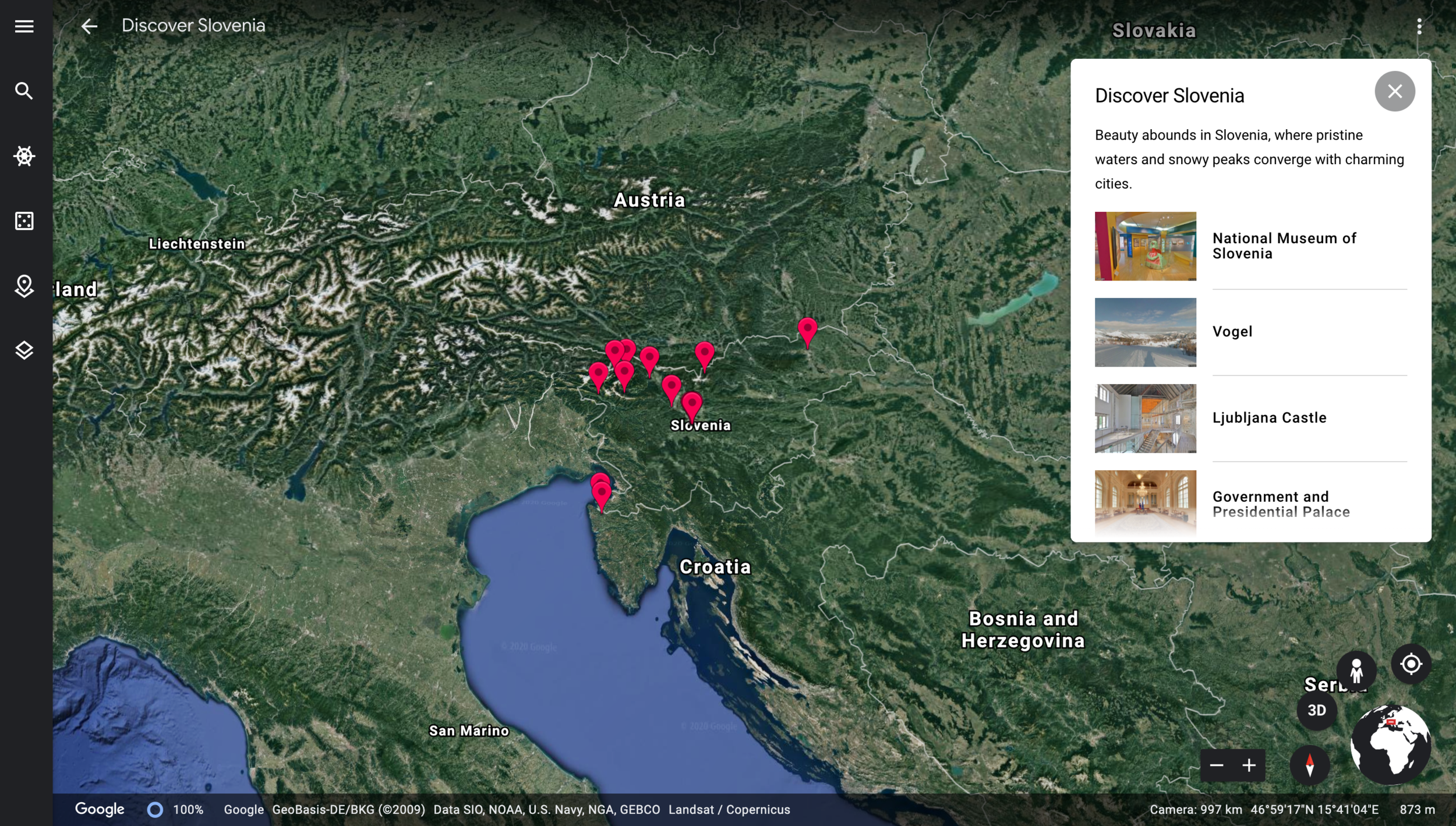Click the zoom out minus button
This screenshot has height=826, width=1456.
click(x=1216, y=765)
